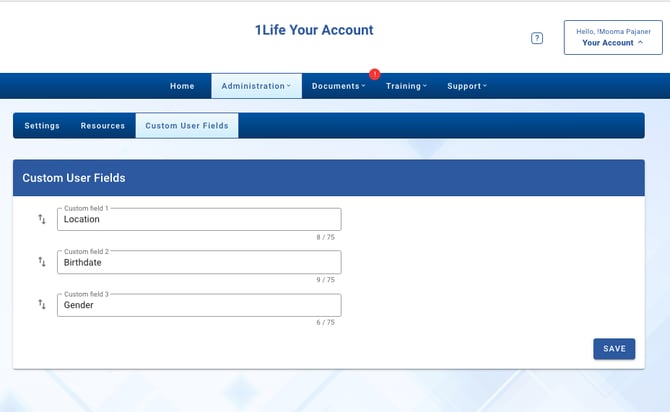The image size is (670, 412).
Task: Click the 1Life Your Account title
Action: coord(314,30)
